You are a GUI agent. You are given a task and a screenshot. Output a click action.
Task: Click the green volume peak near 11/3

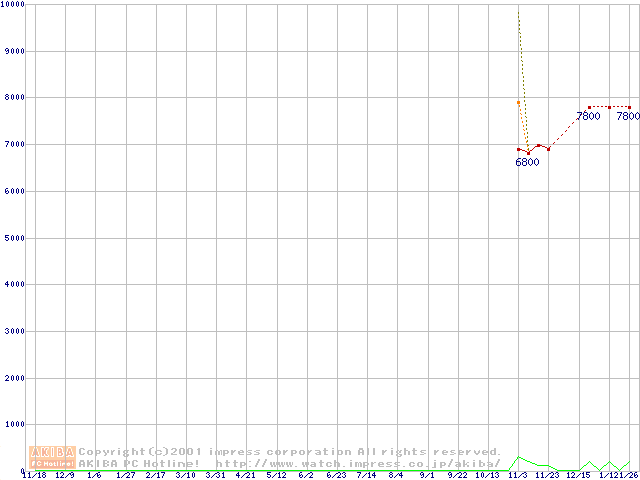coord(518,457)
